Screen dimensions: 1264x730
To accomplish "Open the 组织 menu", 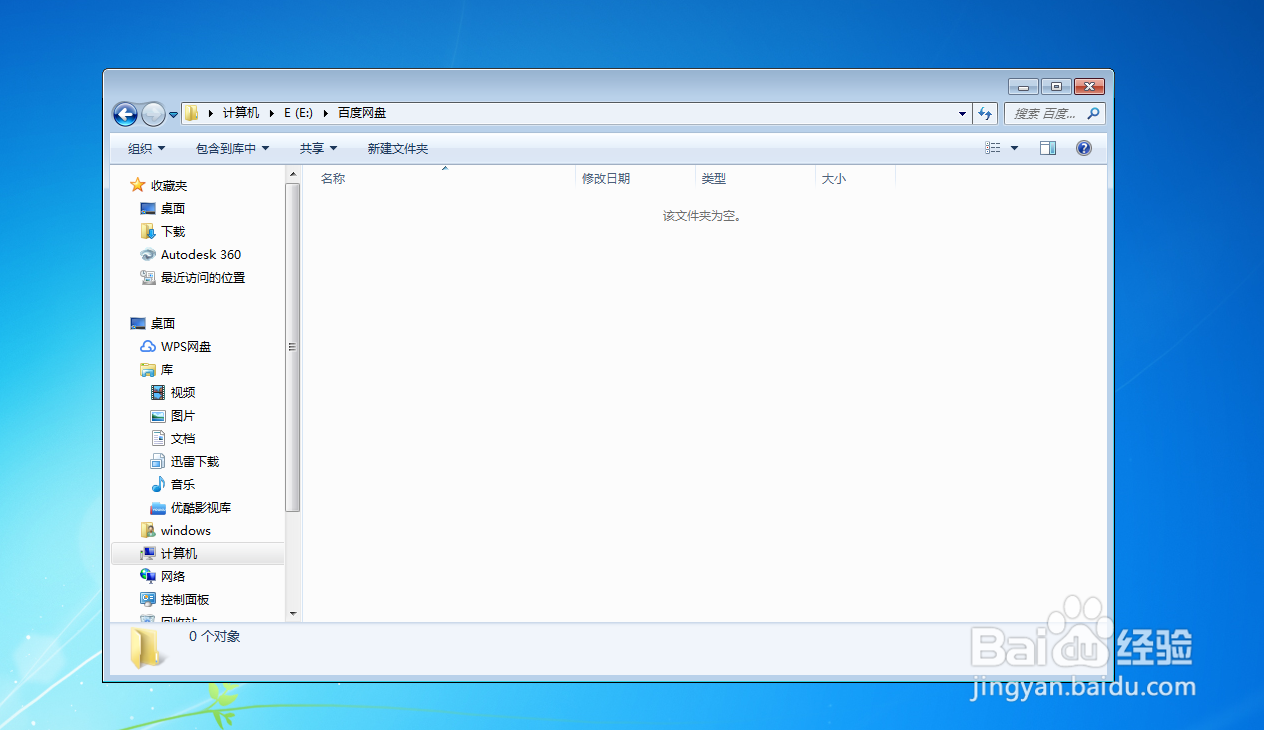I will (147, 148).
